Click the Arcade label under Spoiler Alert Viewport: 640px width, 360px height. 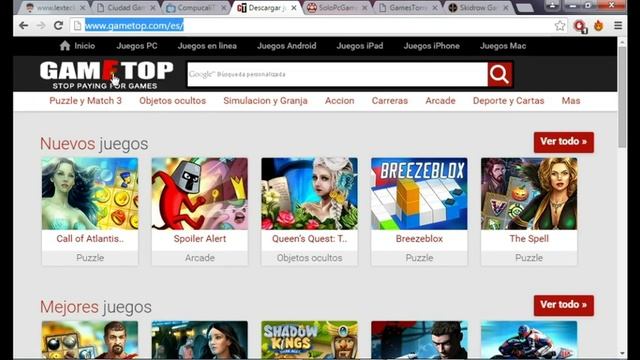tap(200, 258)
